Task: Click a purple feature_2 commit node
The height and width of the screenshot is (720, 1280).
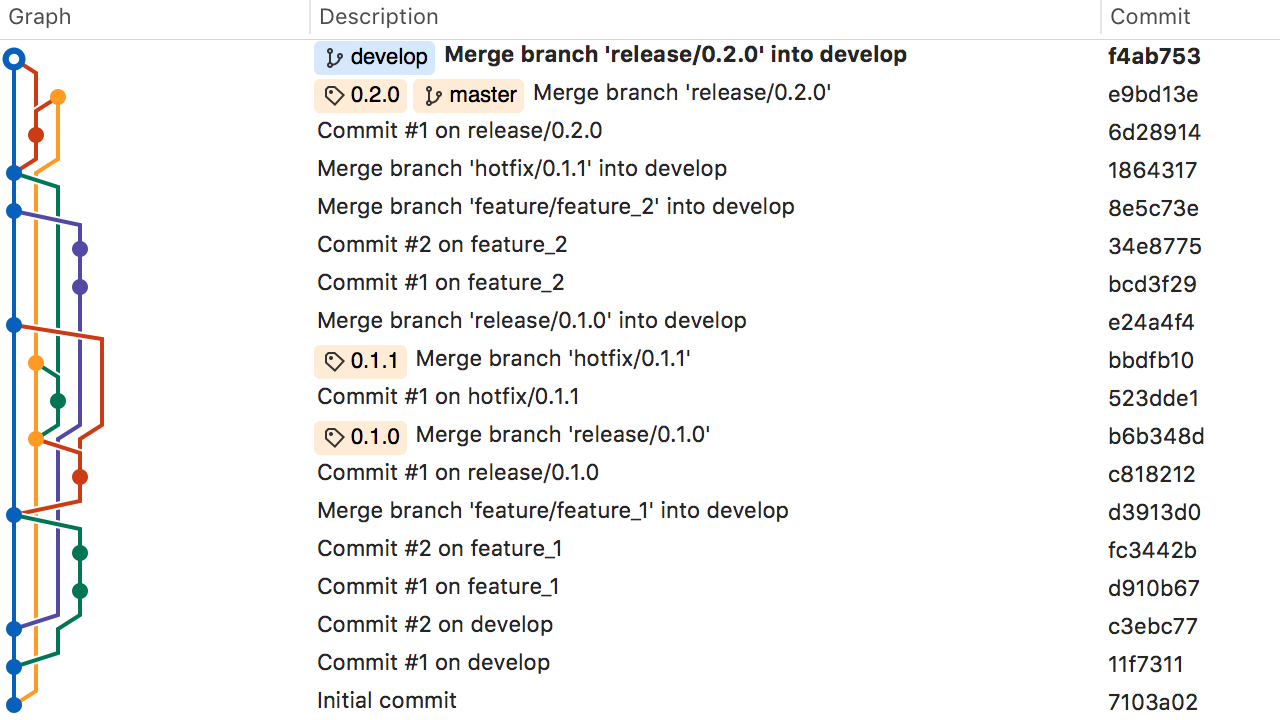Action: [x=79, y=247]
